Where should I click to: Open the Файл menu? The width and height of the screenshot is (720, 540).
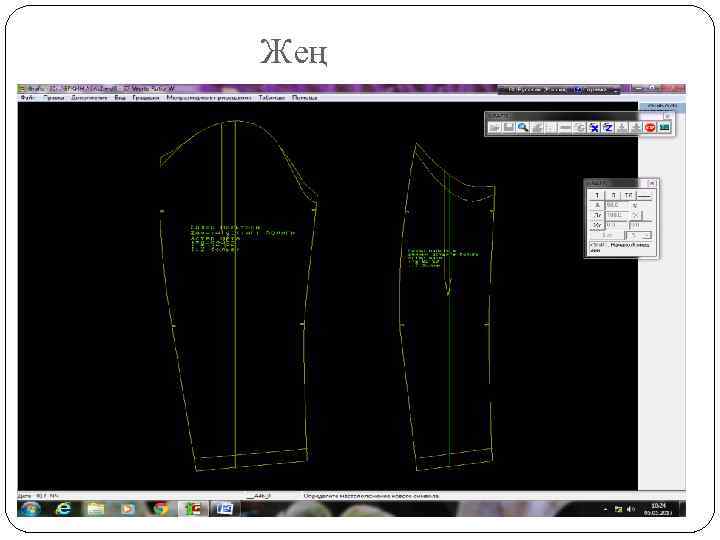[27, 98]
